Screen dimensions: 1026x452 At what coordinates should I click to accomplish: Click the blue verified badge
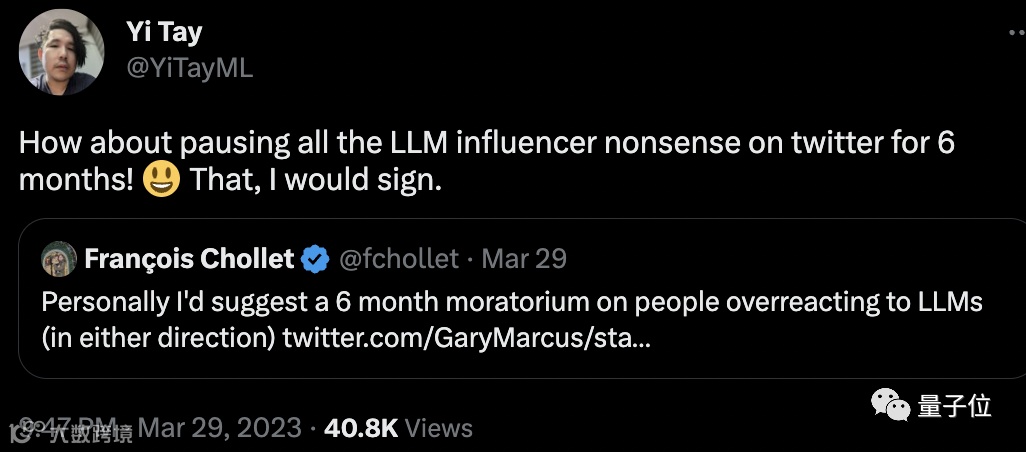click(x=316, y=260)
